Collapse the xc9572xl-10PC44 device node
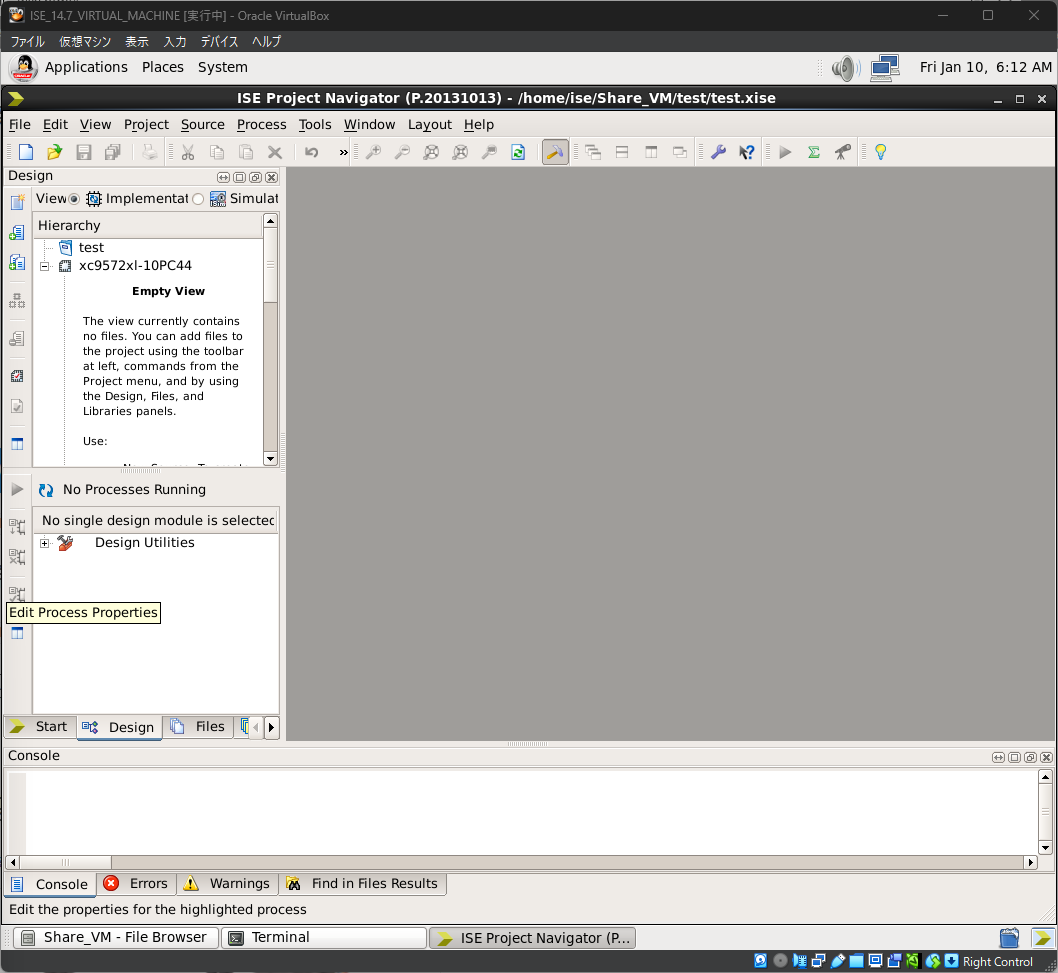 (x=45, y=266)
